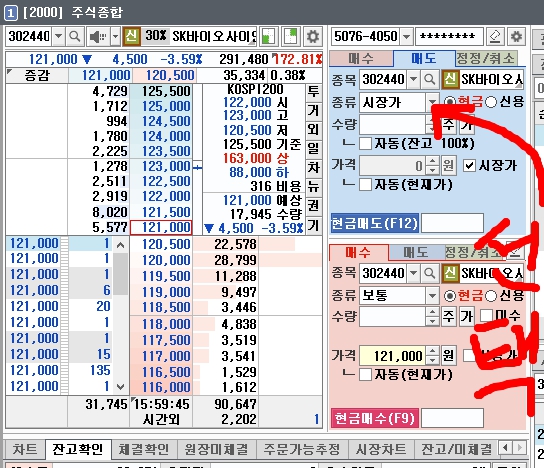Image resolution: width=544 pixels, height=468 pixels.
Task: Toggle the 자동(현재가) checkbox in the sell panel
Action: [x=365, y=185]
